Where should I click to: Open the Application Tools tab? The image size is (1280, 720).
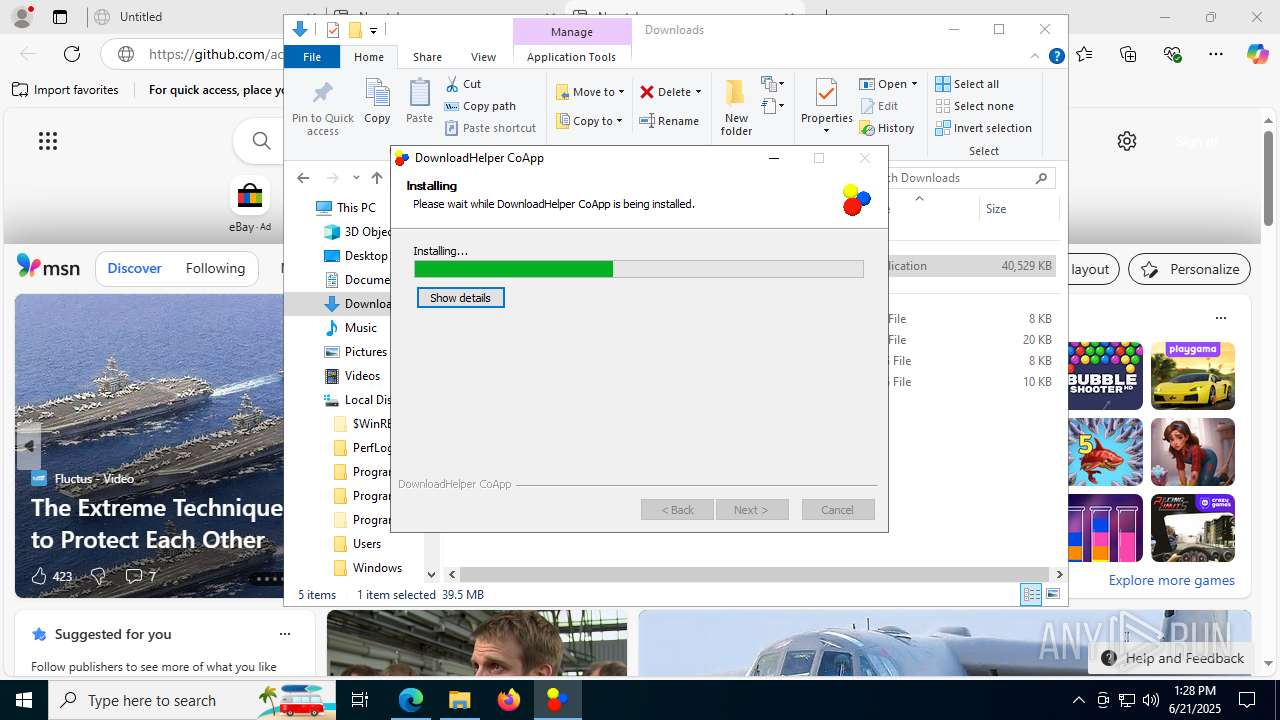(571, 57)
